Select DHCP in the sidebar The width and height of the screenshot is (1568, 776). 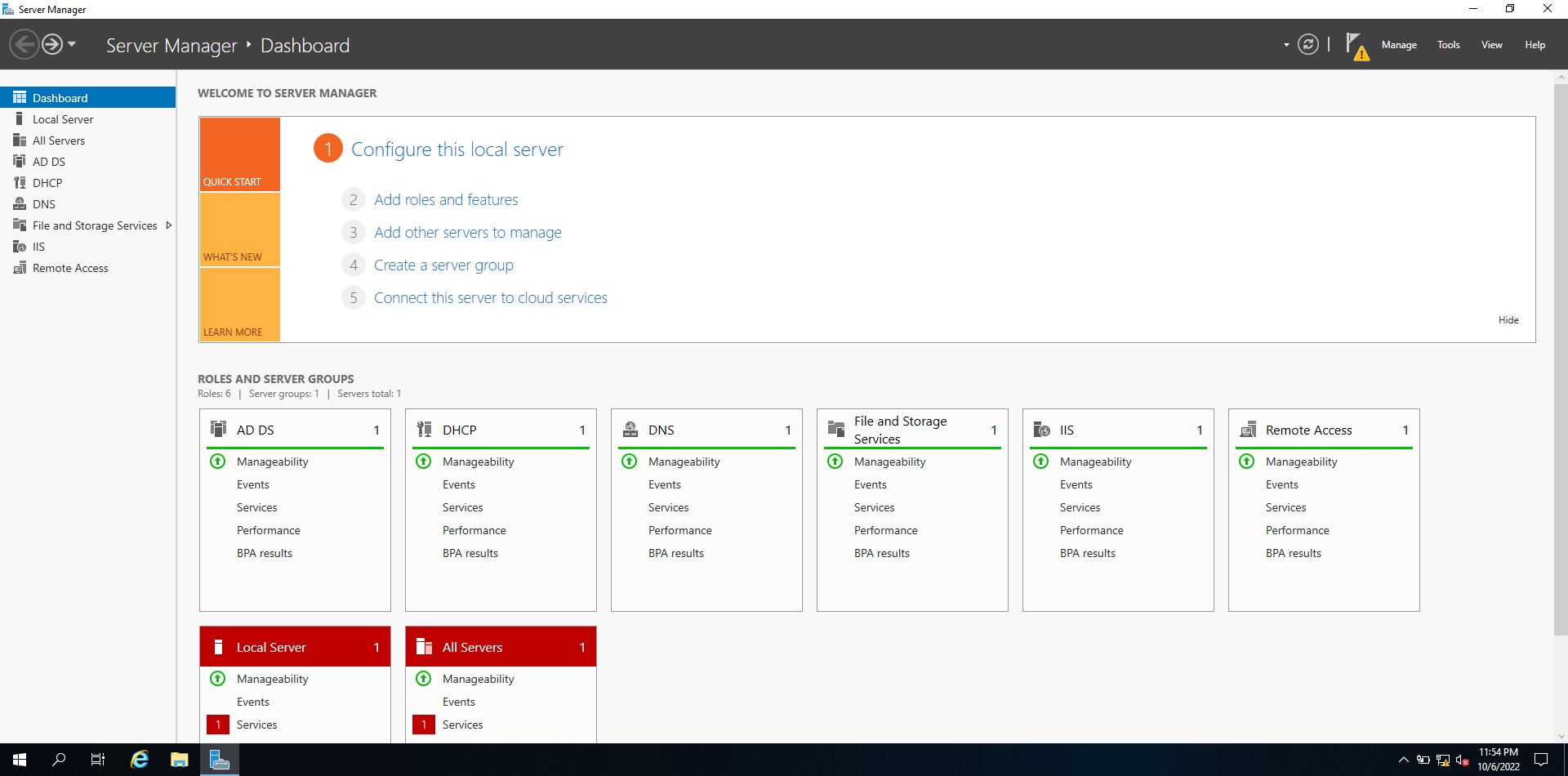88,183
